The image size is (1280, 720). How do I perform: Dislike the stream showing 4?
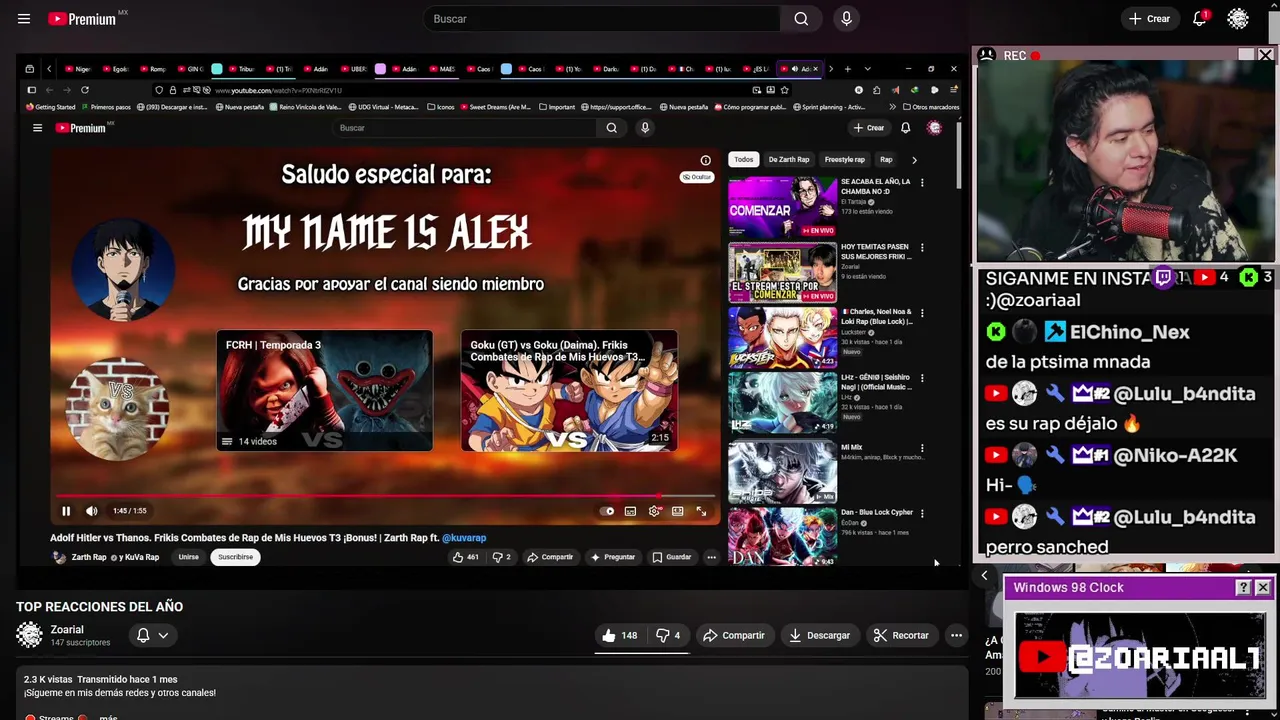(668, 635)
